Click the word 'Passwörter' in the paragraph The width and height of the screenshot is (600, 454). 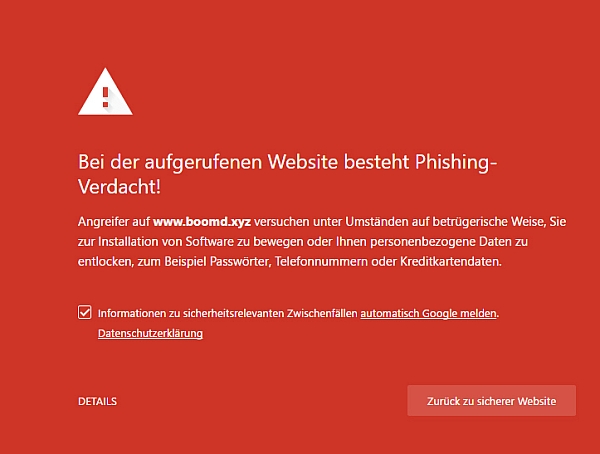click(240, 261)
